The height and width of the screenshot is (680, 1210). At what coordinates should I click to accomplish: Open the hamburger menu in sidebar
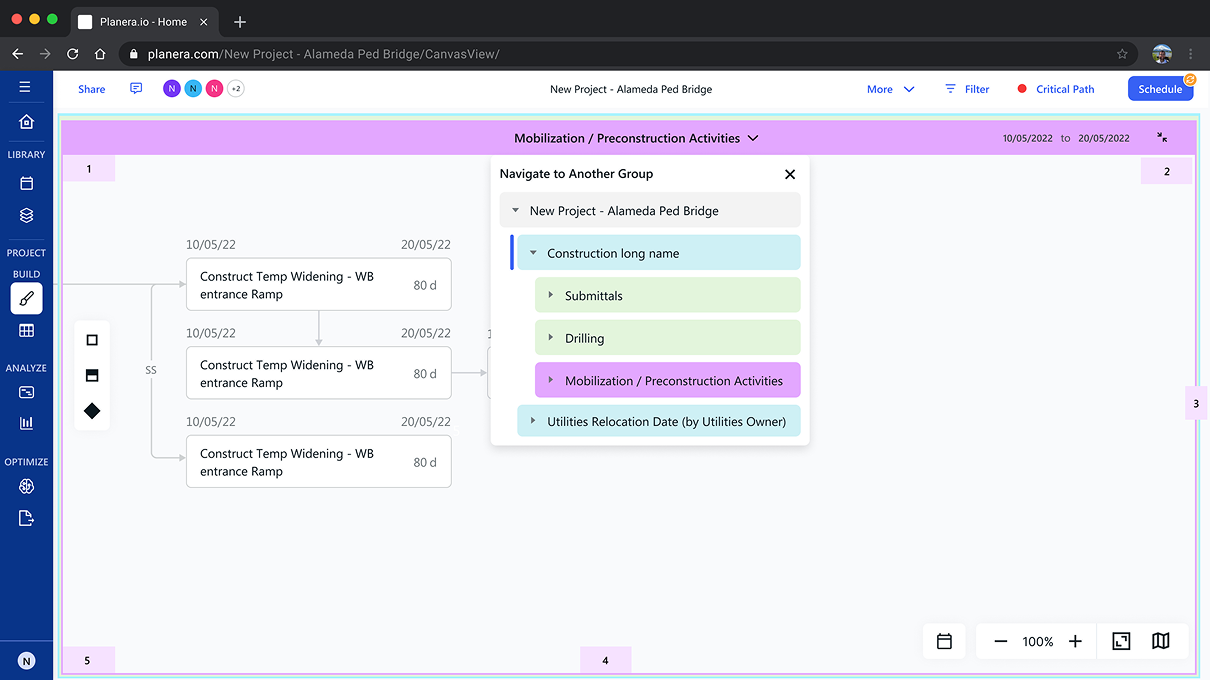pos(25,87)
